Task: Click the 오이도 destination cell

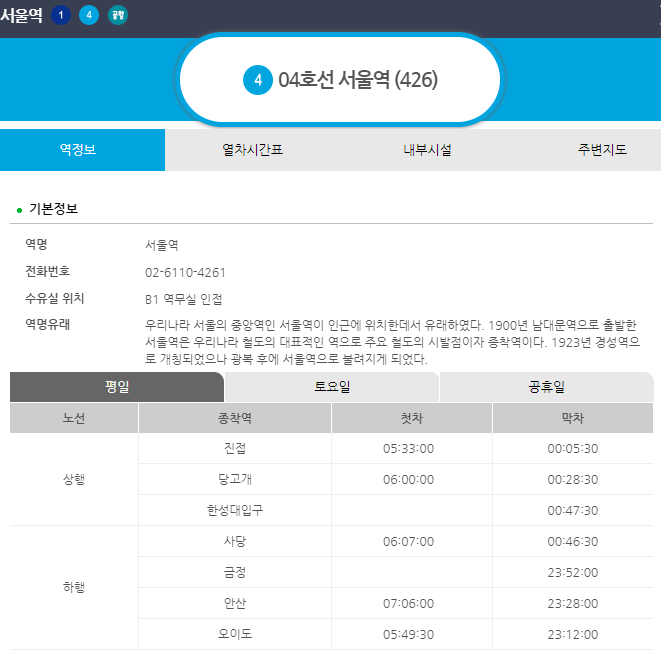Action: pos(235,634)
